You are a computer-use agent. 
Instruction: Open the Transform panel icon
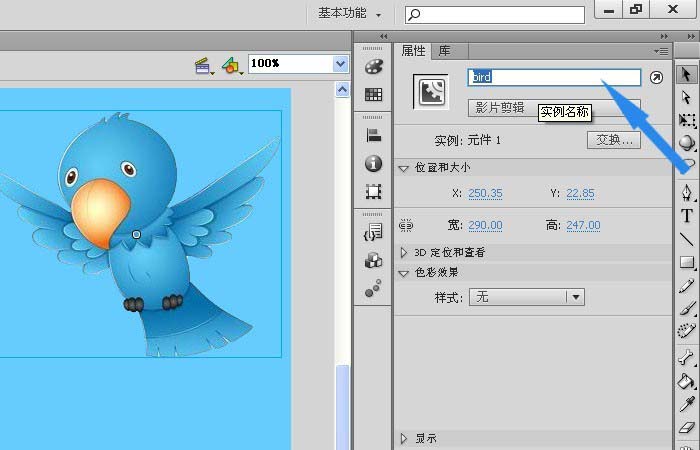point(373,192)
